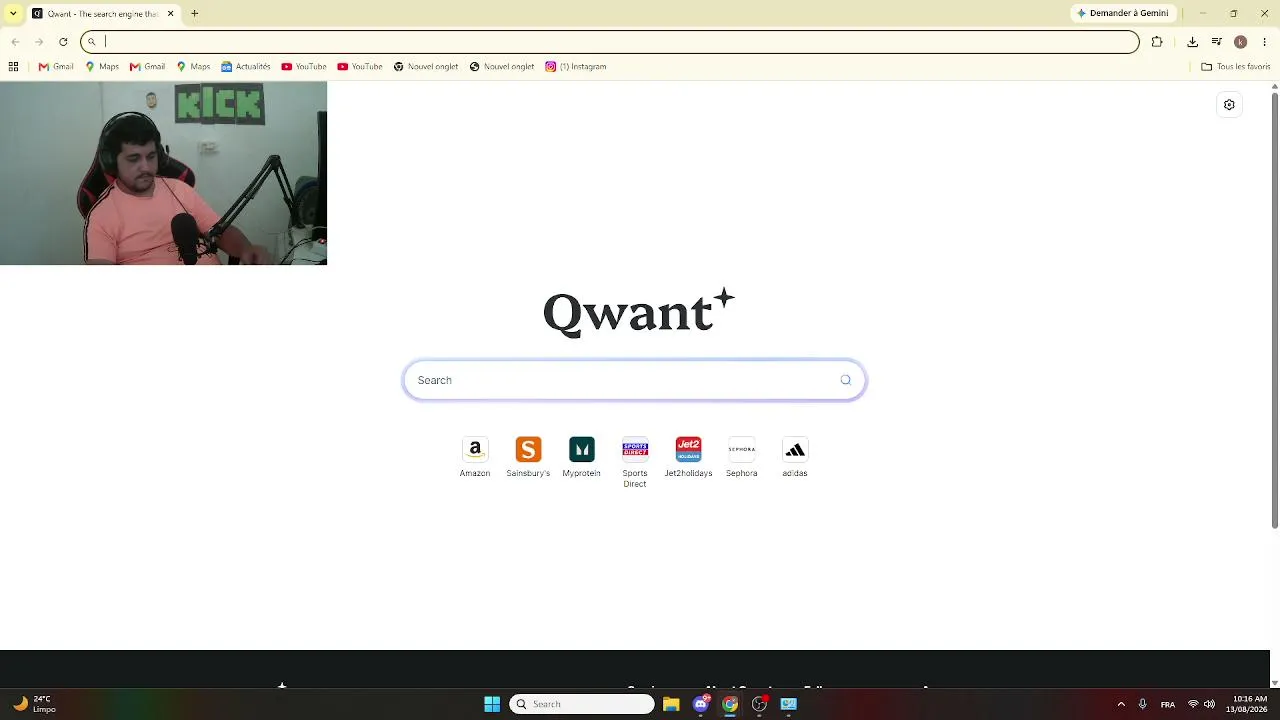Open File Explorer from the taskbar

671,704
